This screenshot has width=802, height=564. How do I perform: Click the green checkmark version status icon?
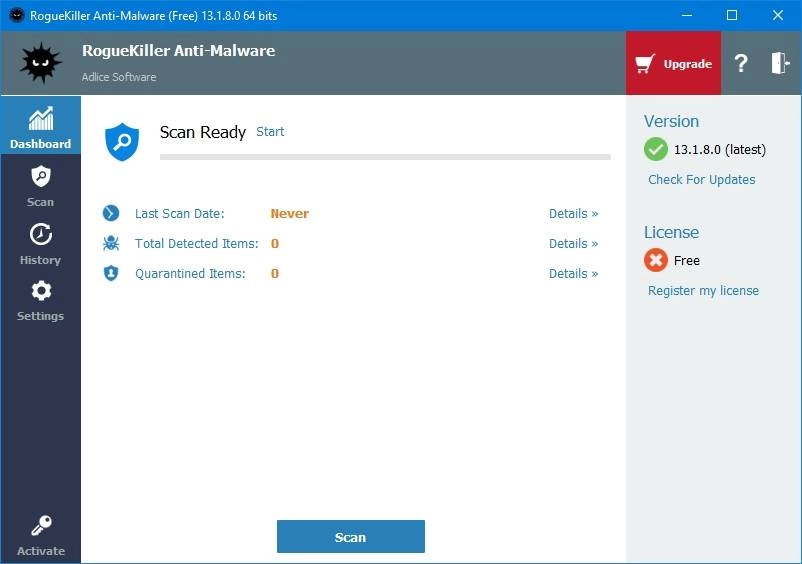coord(655,149)
